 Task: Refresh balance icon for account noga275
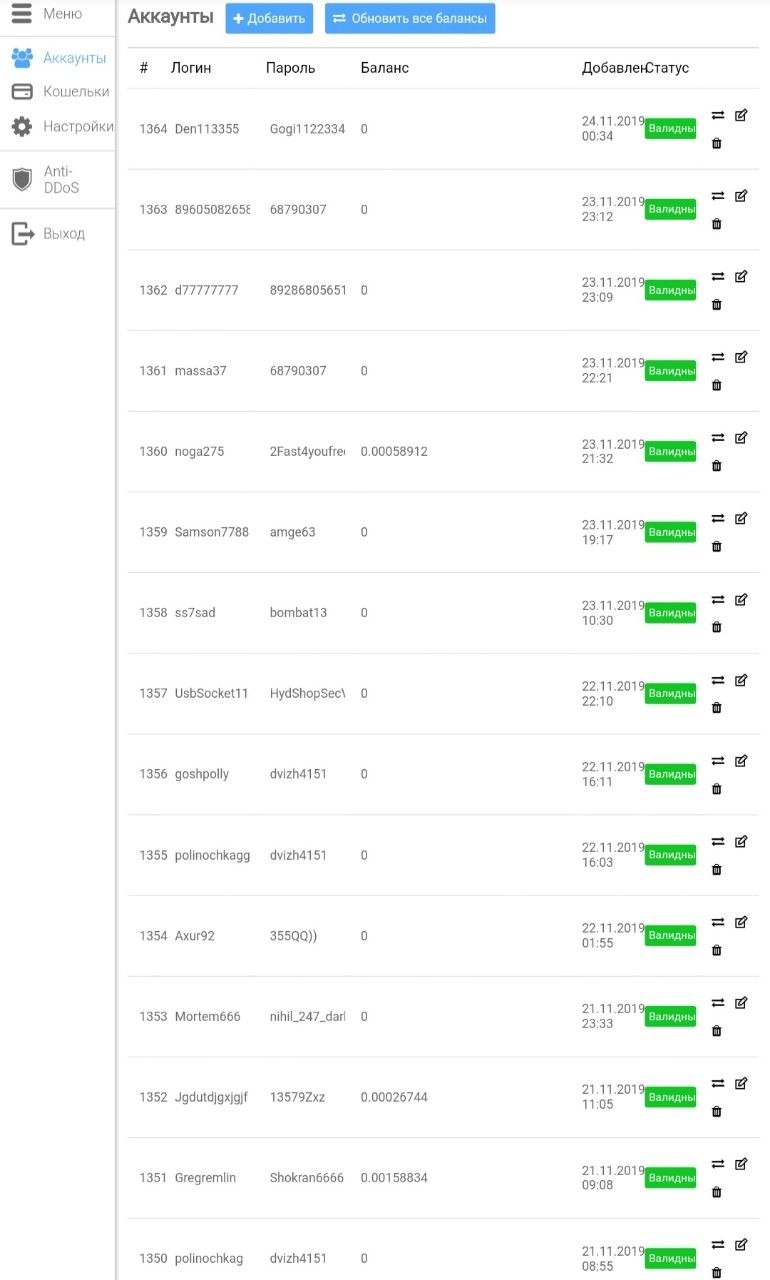718,438
